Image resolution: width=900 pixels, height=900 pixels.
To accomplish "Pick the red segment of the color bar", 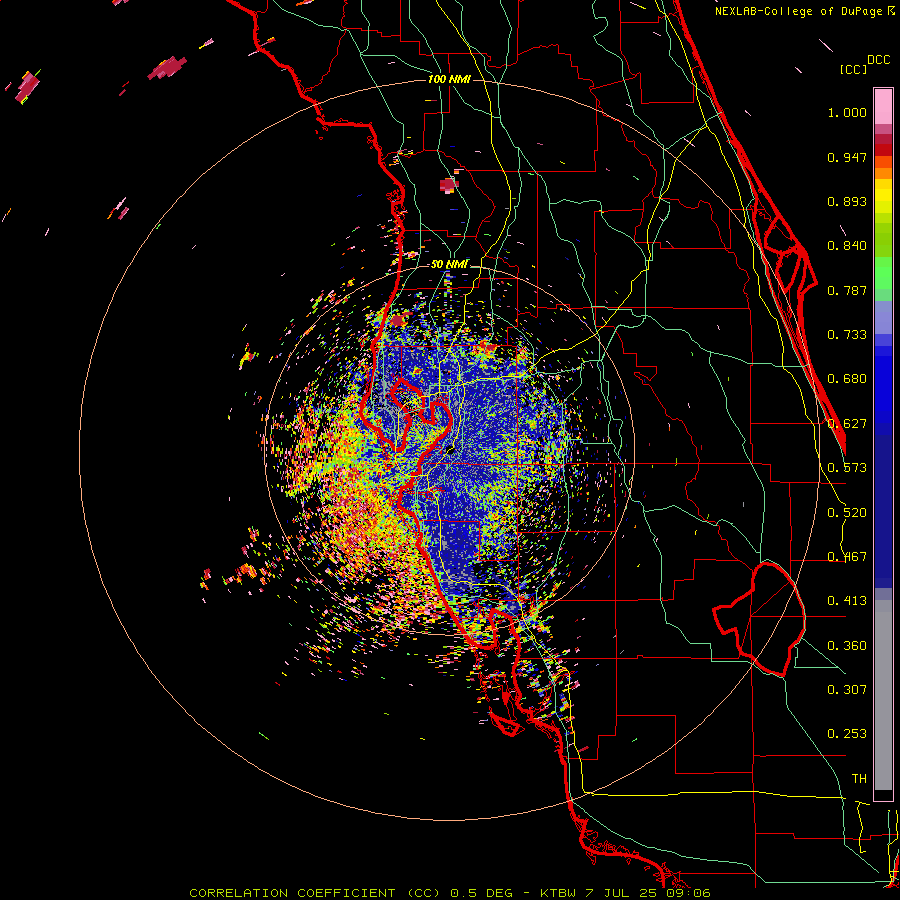I will [883, 149].
